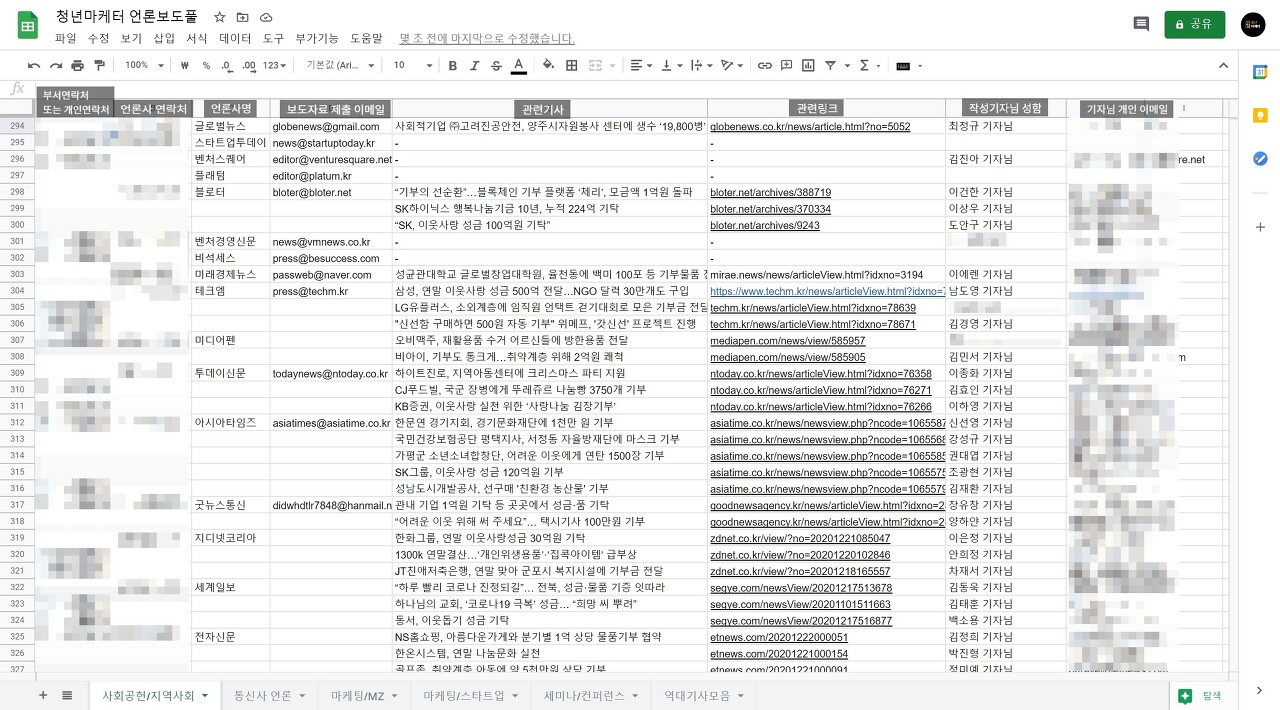Click the move to folder icon
Image resolution: width=1280 pixels, height=710 pixels.
pyautogui.click(x=243, y=17)
